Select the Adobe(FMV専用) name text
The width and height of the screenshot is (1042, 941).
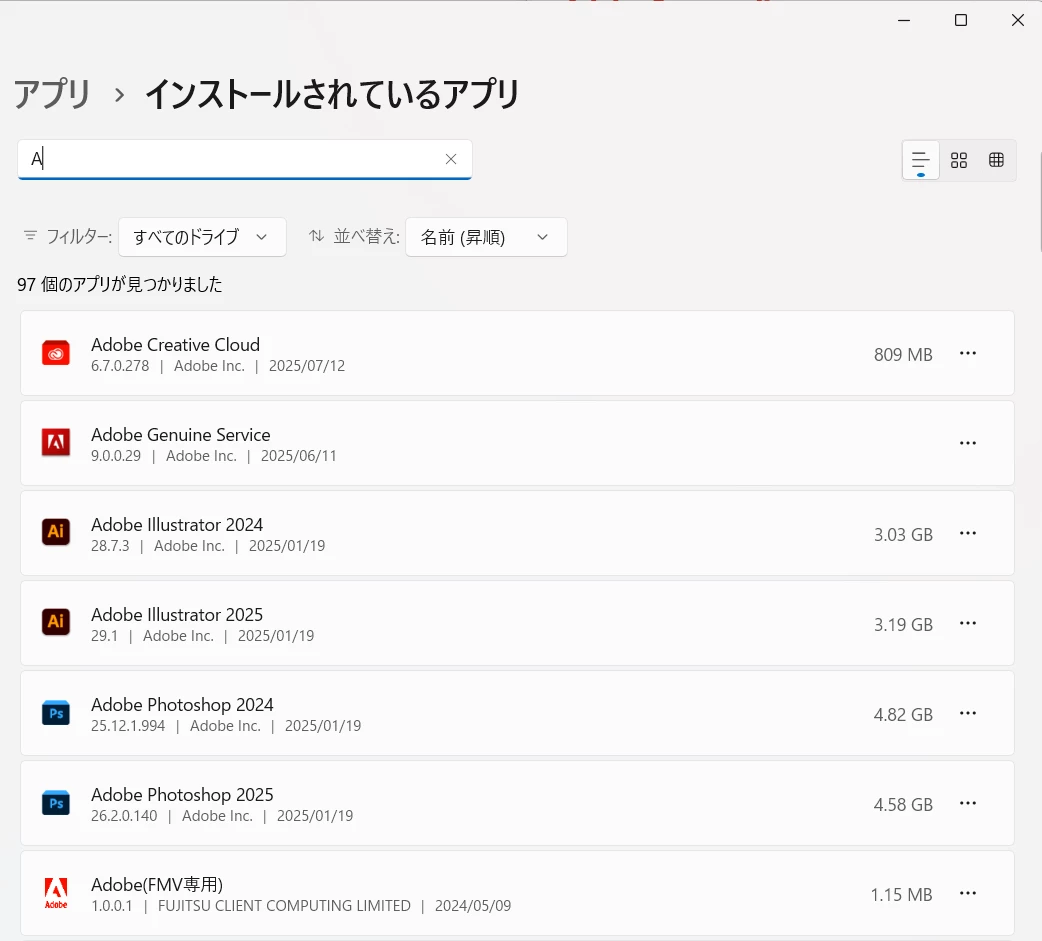[157, 885]
